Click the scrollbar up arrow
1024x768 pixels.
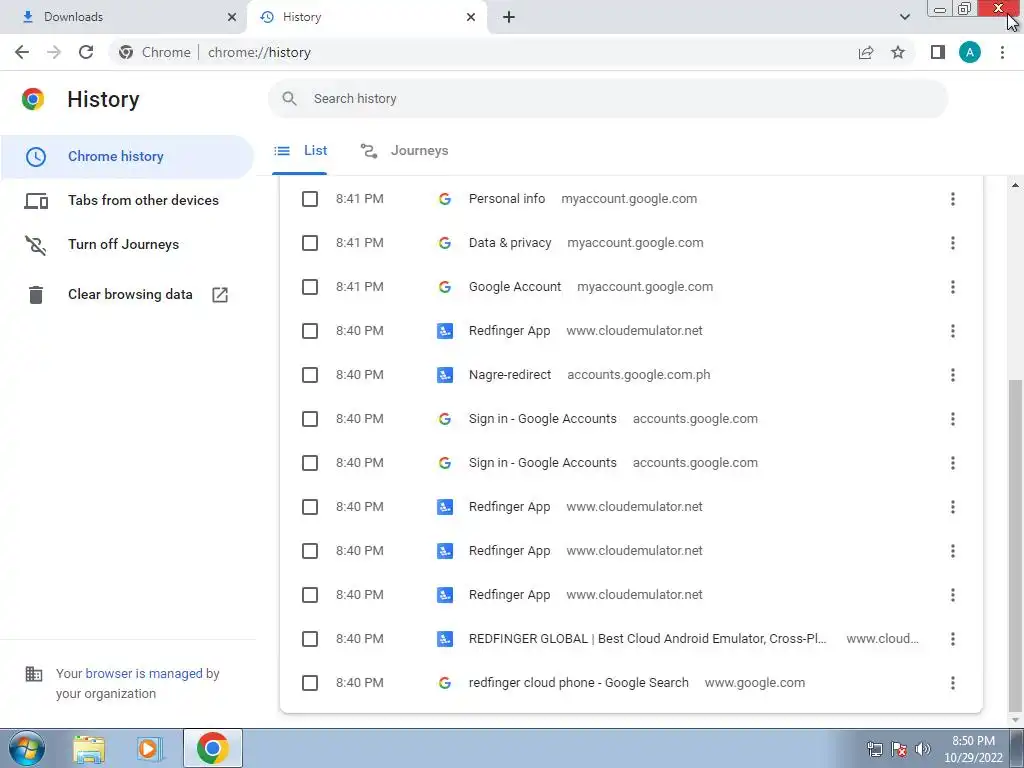pos(1015,185)
